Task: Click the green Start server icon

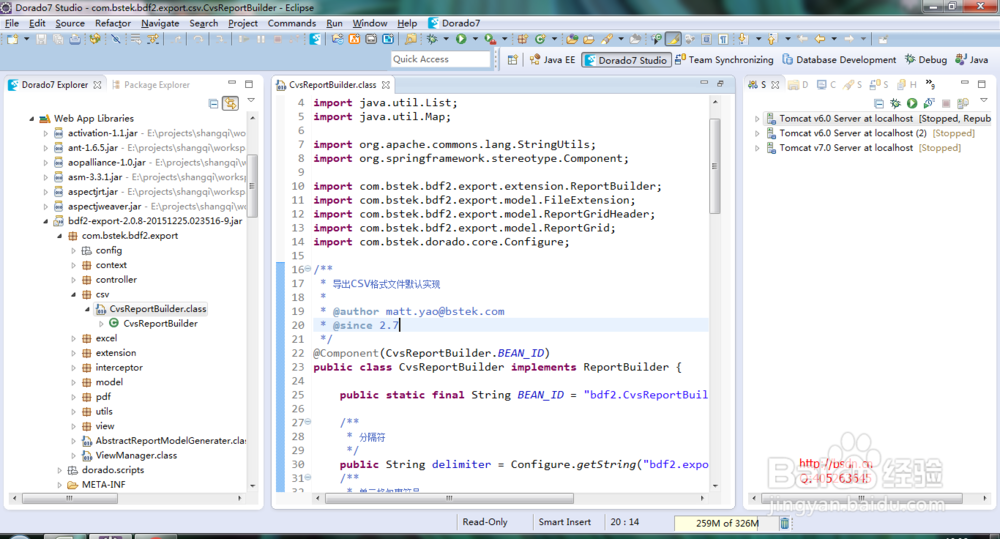Action: pos(912,103)
